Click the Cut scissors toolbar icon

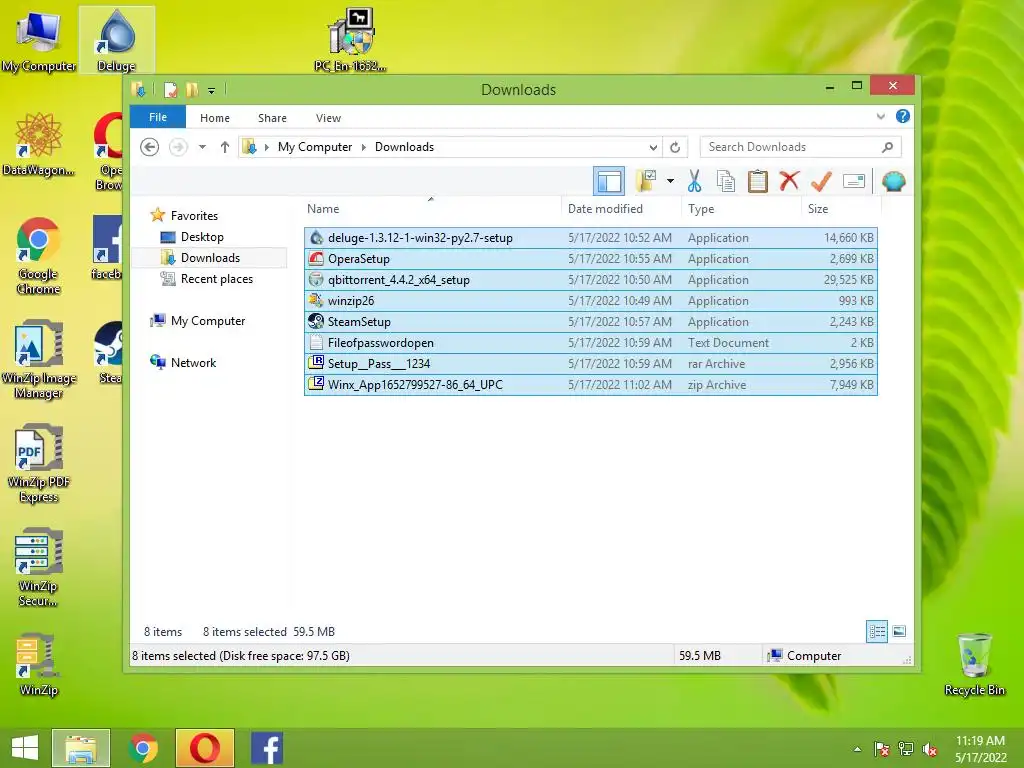tap(694, 181)
